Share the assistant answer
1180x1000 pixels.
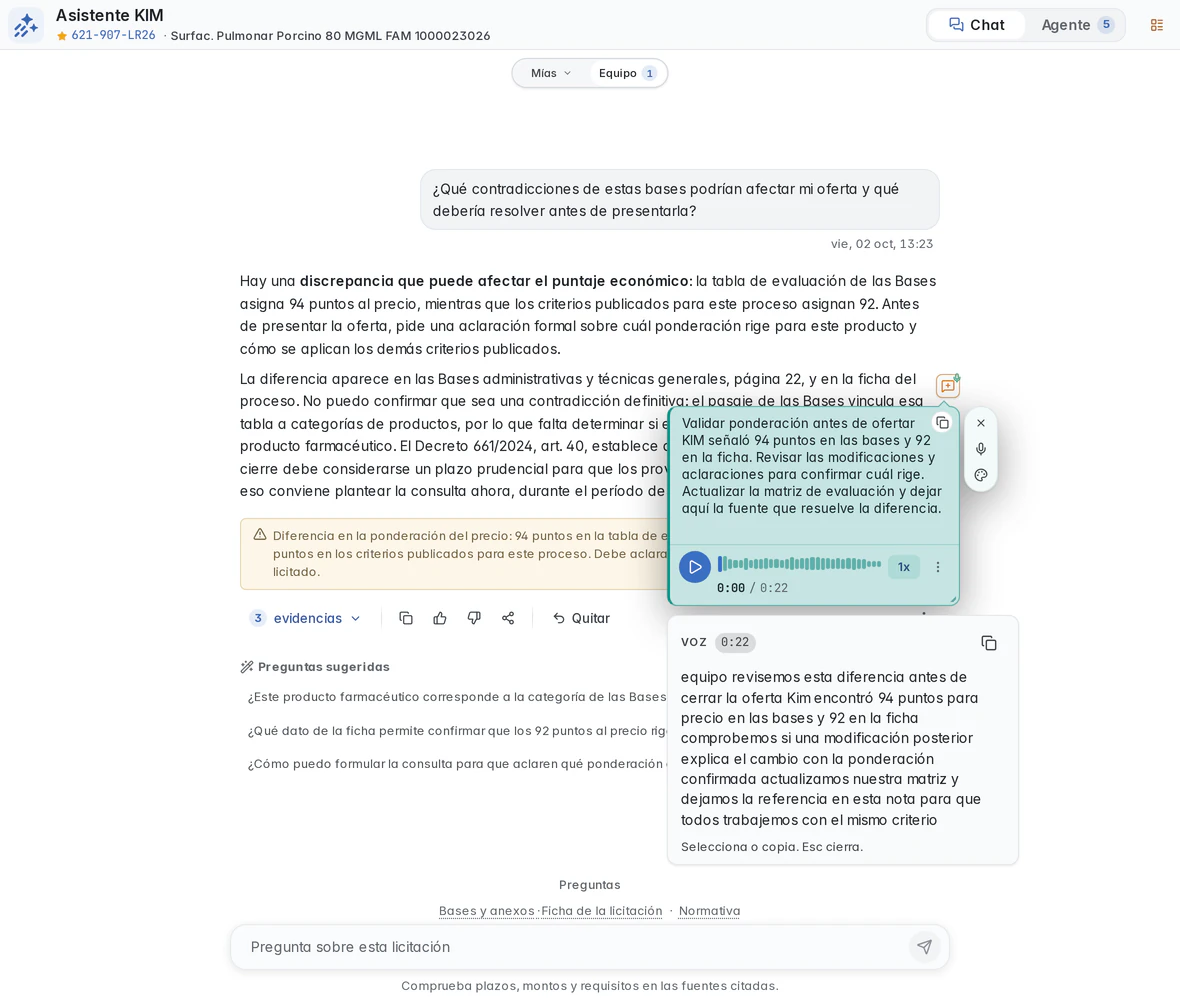click(508, 618)
